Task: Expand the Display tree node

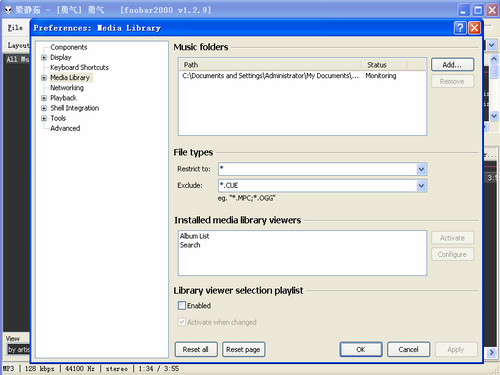Action: coord(44,57)
